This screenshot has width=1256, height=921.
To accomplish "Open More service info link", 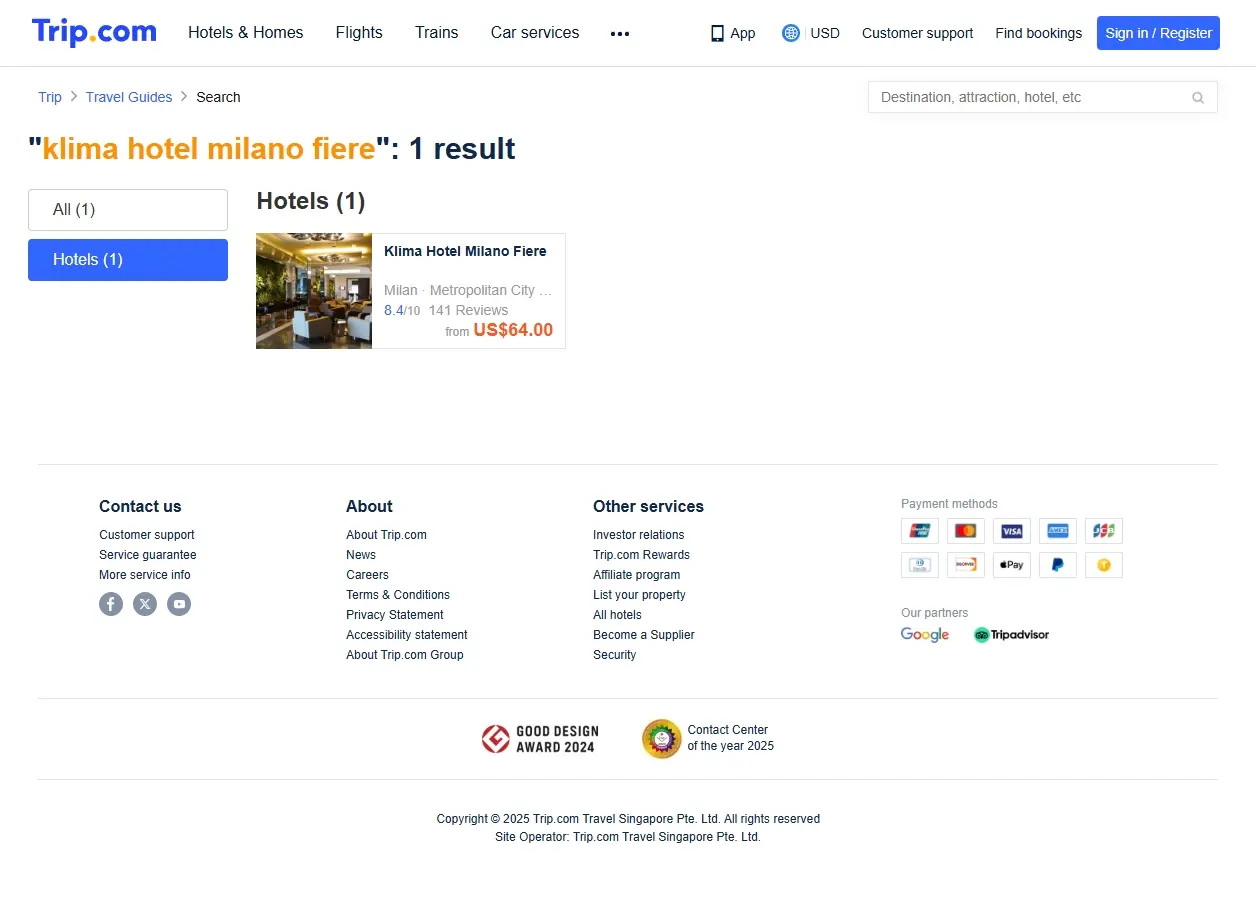I will (145, 575).
